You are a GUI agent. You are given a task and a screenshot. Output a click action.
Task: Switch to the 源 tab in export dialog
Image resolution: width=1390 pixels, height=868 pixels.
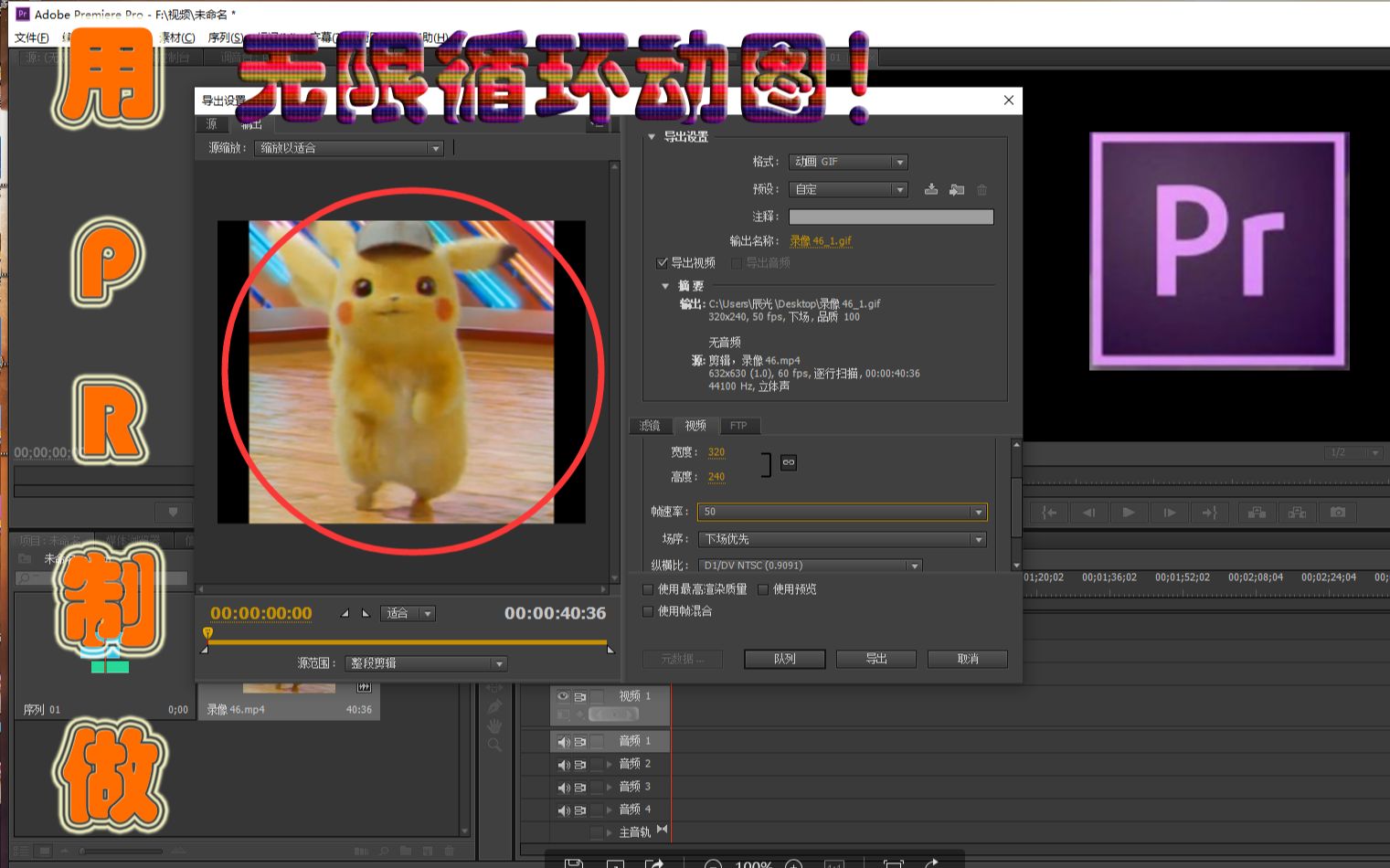(x=211, y=124)
